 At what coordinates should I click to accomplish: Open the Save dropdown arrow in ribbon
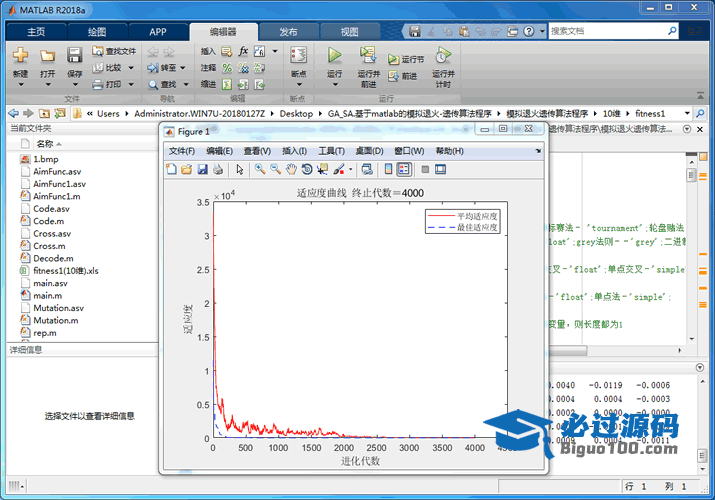(x=75, y=85)
